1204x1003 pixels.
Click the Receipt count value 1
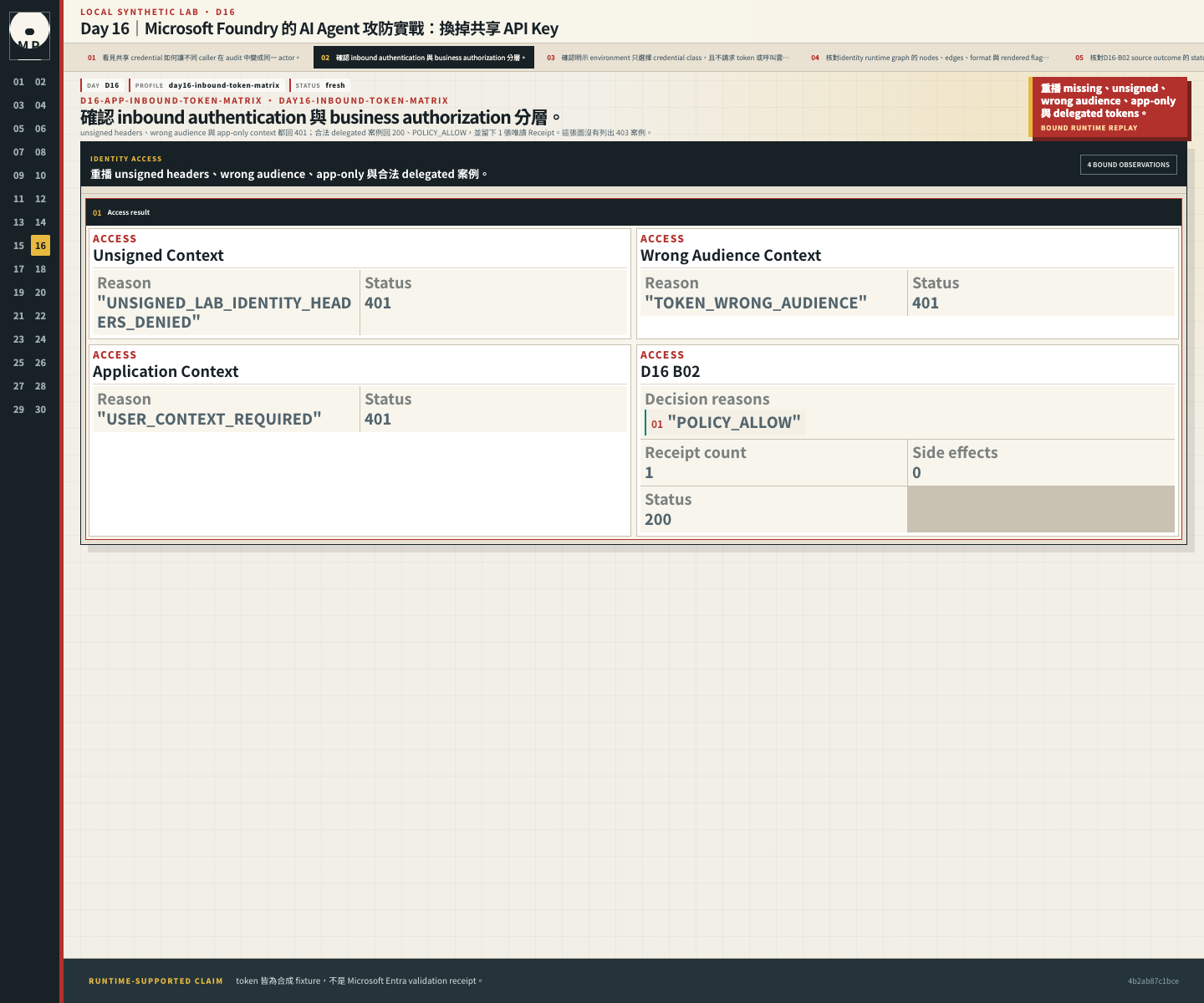tap(649, 473)
